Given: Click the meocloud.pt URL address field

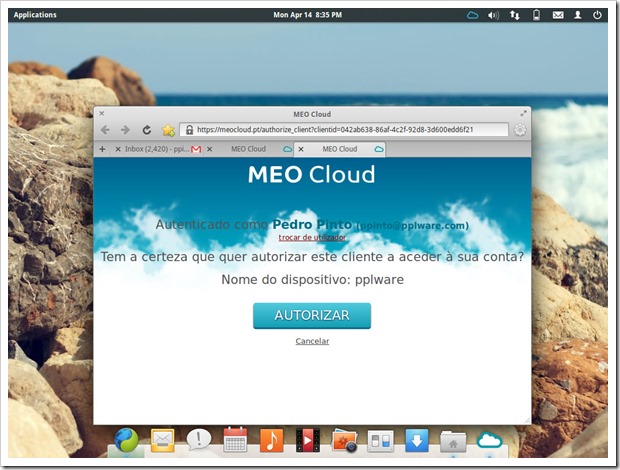Looking at the screenshot, I should [x=344, y=130].
